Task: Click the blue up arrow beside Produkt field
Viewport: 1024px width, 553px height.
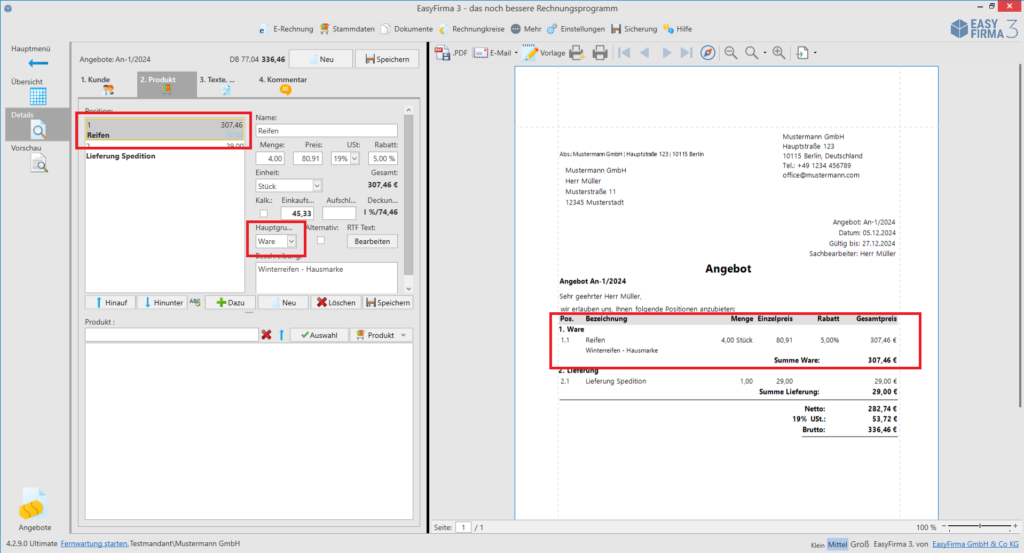Action: coord(281,335)
